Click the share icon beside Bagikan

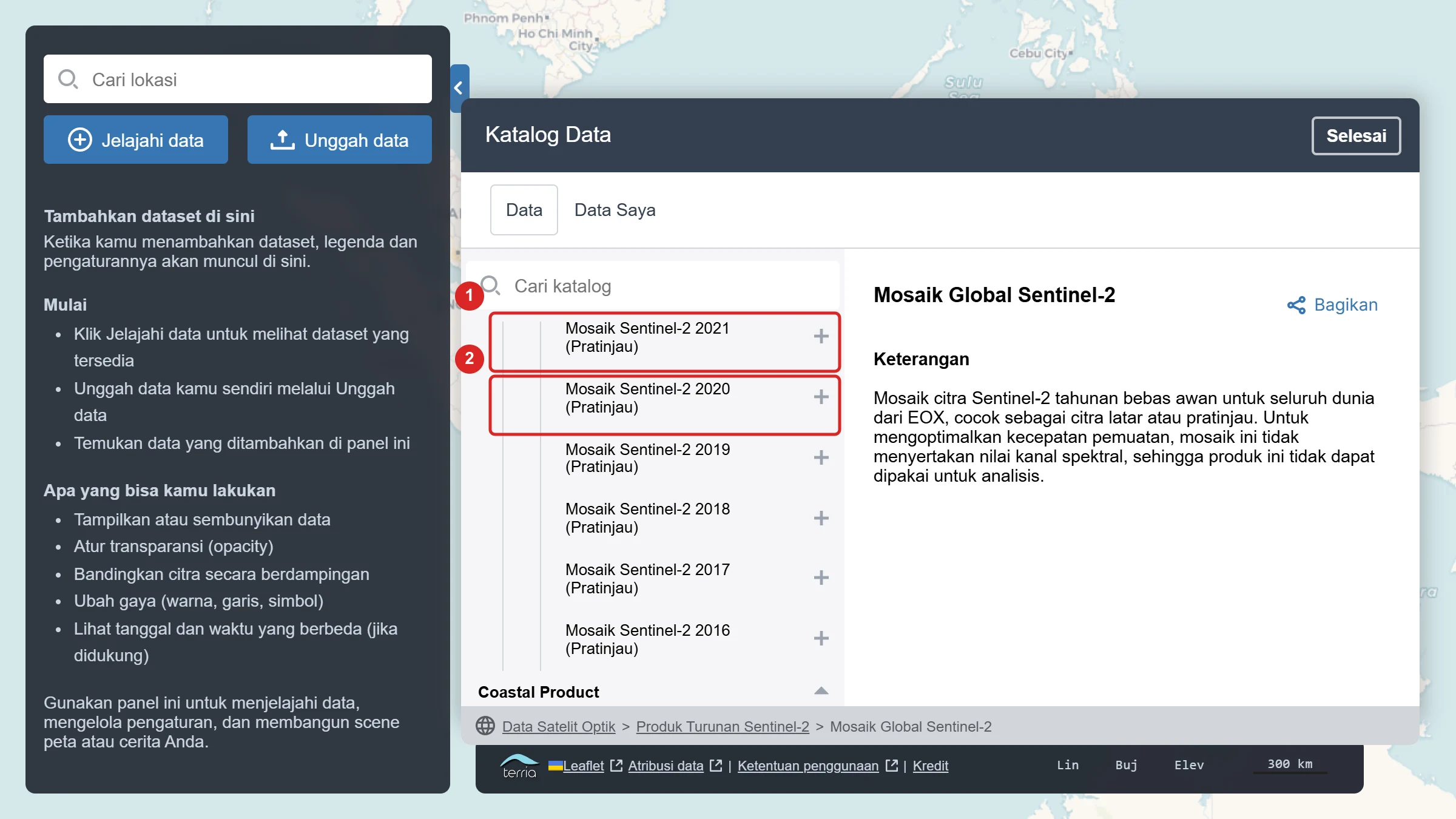click(x=1296, y=305)
